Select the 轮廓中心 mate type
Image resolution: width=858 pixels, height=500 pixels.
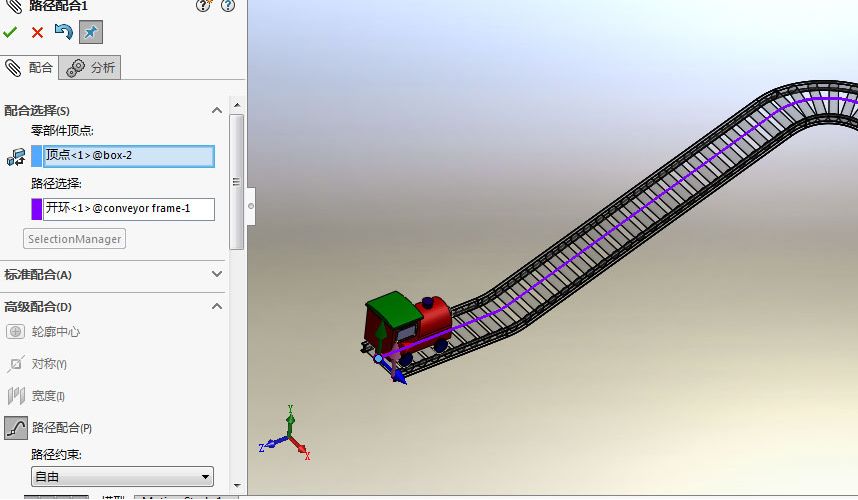coord(43,332)
